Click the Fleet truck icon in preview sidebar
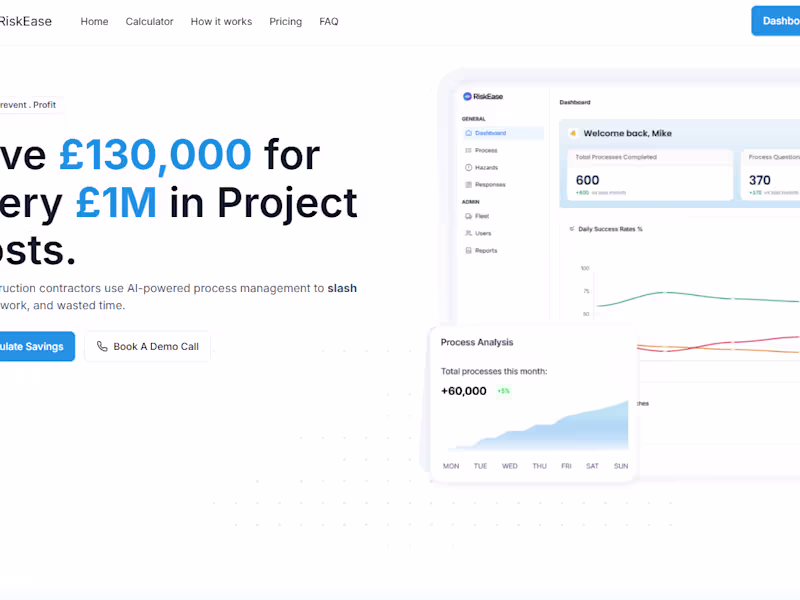 [x=468, y=216]
